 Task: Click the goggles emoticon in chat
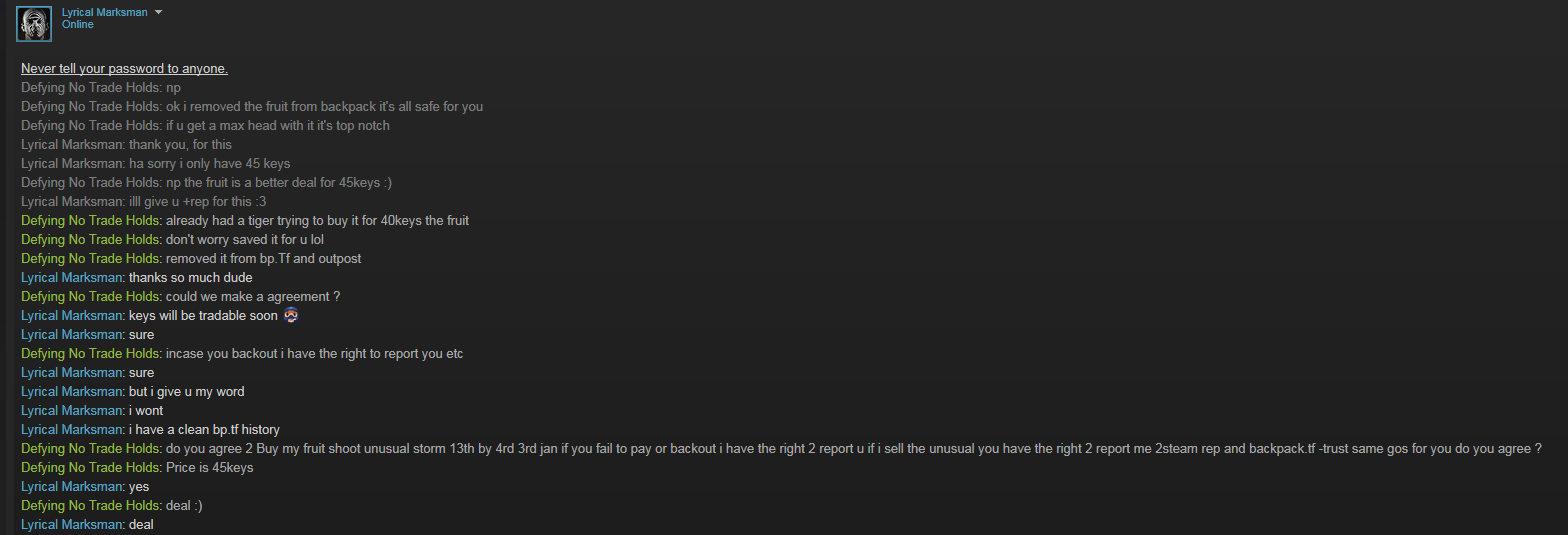pos(290,316)
